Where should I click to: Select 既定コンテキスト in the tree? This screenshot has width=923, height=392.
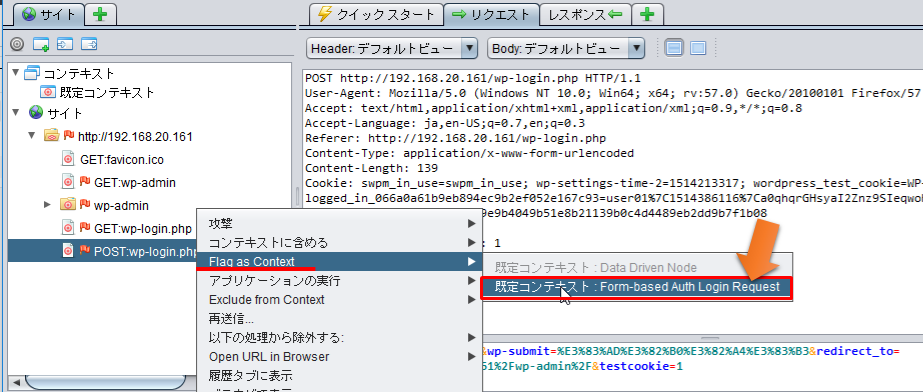pos(107,92)
